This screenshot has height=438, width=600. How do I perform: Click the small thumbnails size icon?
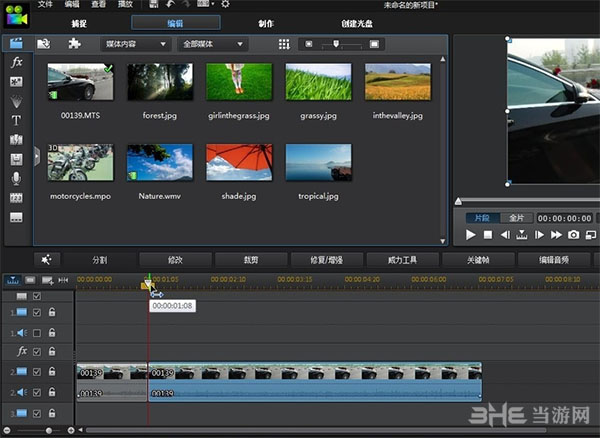pos(309,44)
